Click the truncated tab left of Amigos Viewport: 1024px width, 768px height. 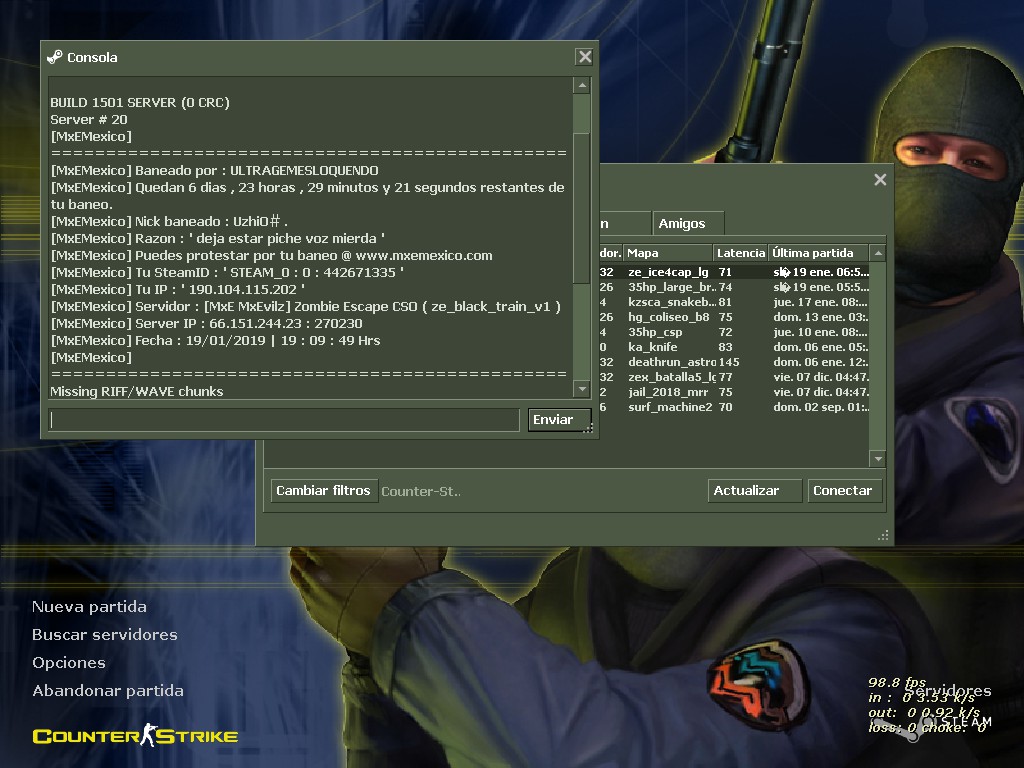[x=625, y=223]
